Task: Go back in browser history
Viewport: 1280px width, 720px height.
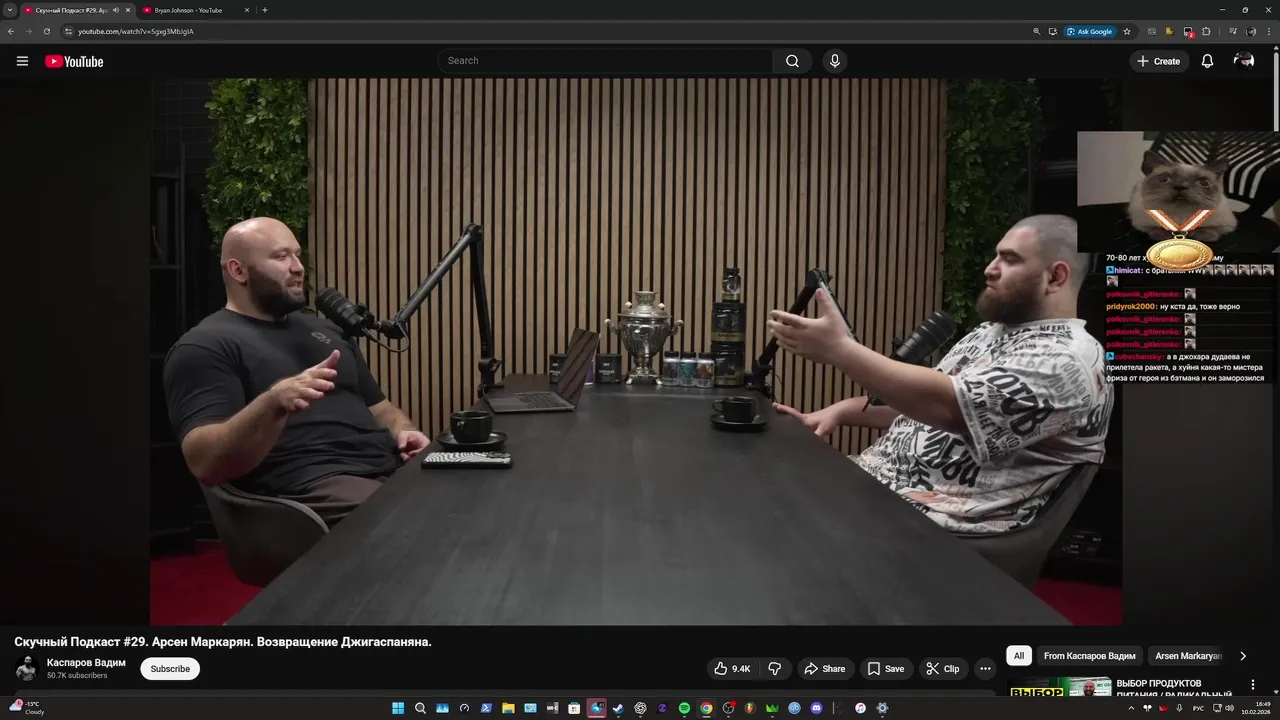Action: (11, 31)
